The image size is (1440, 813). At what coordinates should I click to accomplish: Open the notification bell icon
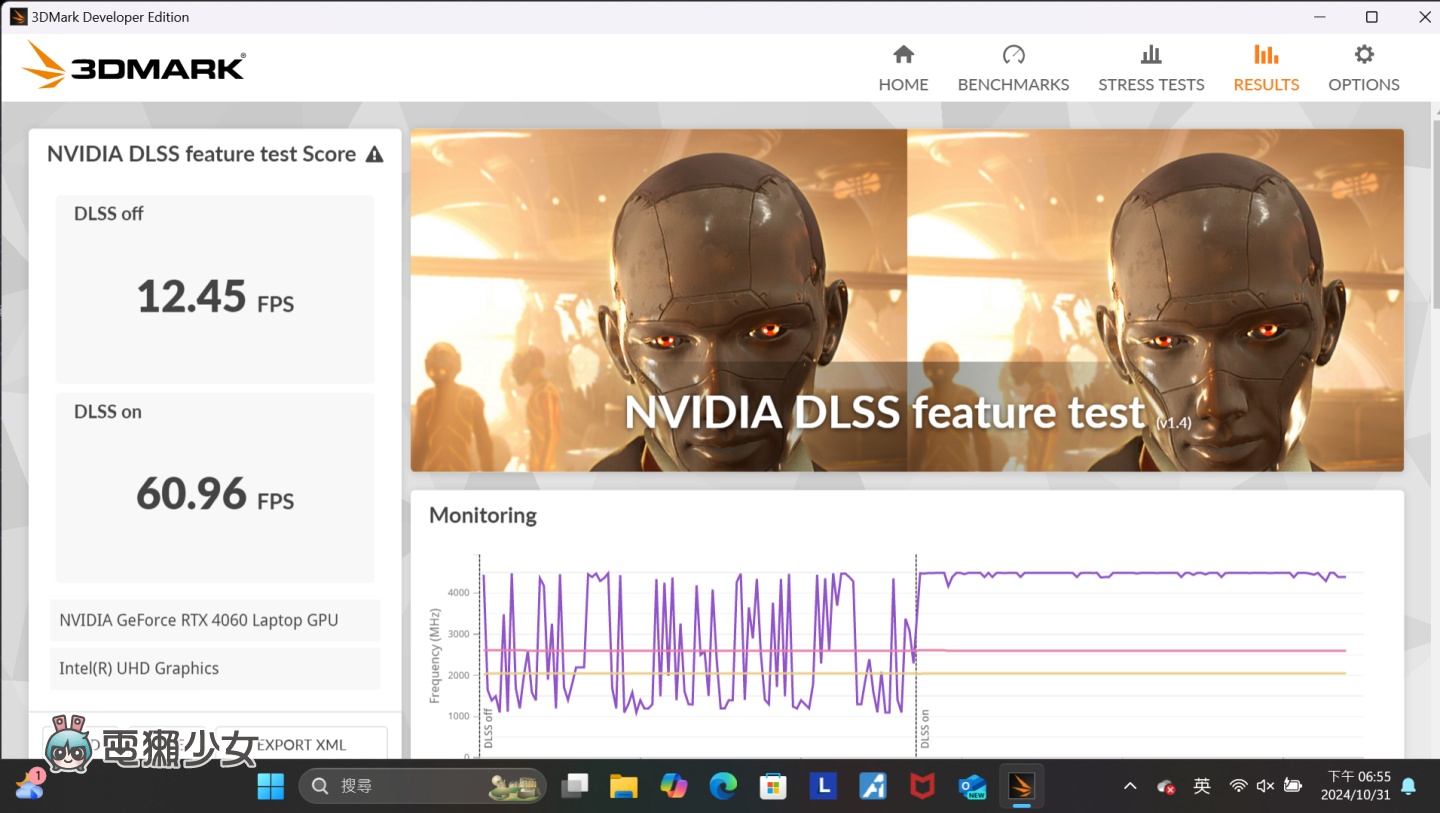click(1409, 786)
